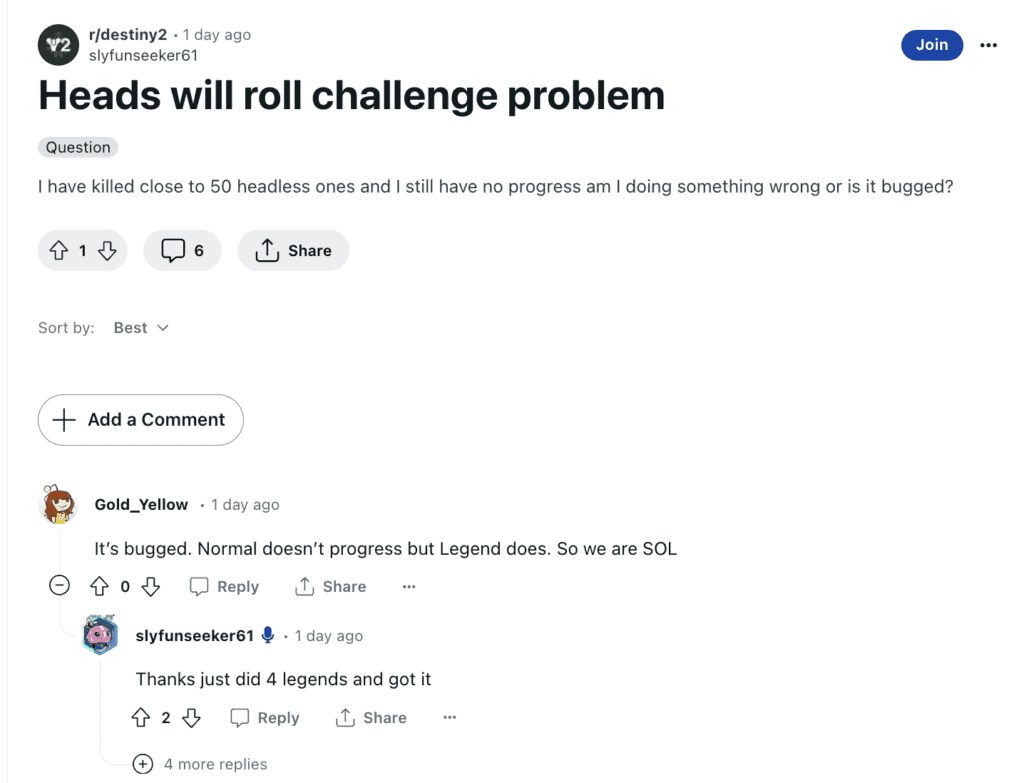Open more options on Gold_Yellow's comment
Screen dimensions: 1024x783
point(409,586)
